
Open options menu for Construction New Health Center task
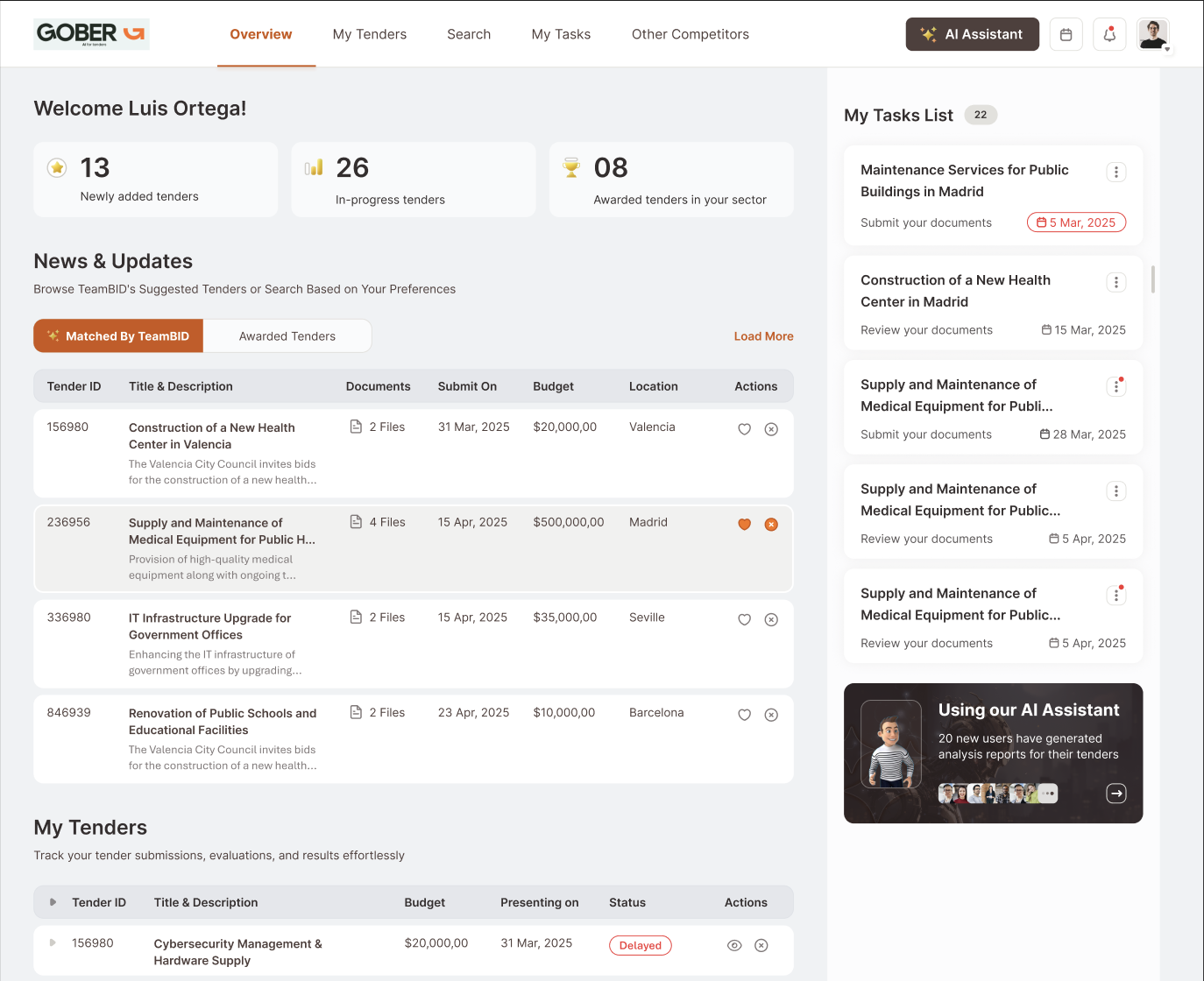click(1115, 282)
